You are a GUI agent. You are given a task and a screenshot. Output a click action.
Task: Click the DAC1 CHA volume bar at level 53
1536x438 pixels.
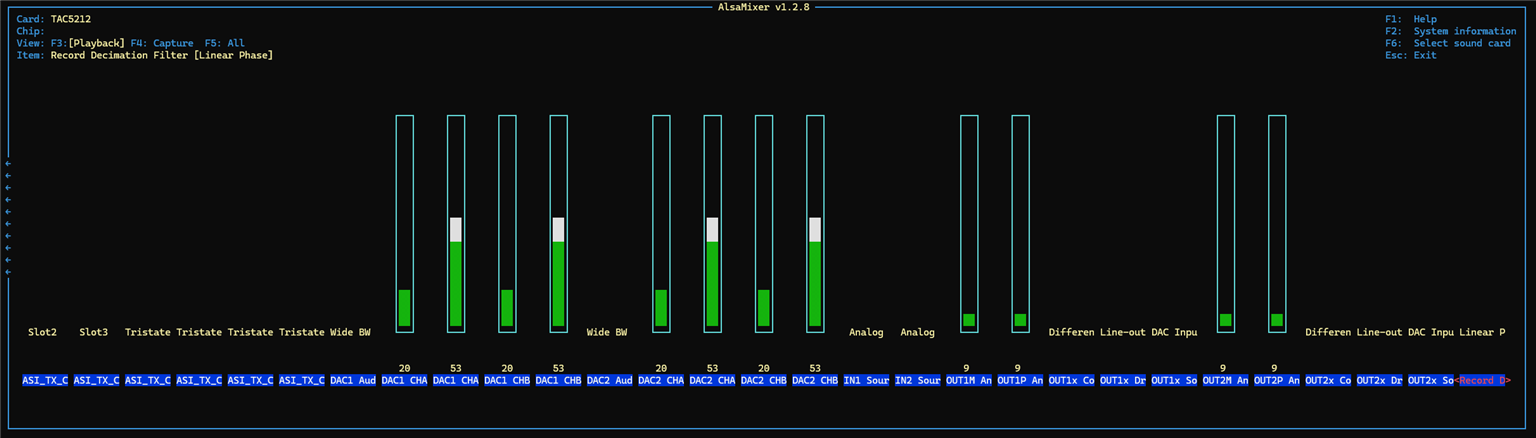pyautogui.click(x=456, y=222)
